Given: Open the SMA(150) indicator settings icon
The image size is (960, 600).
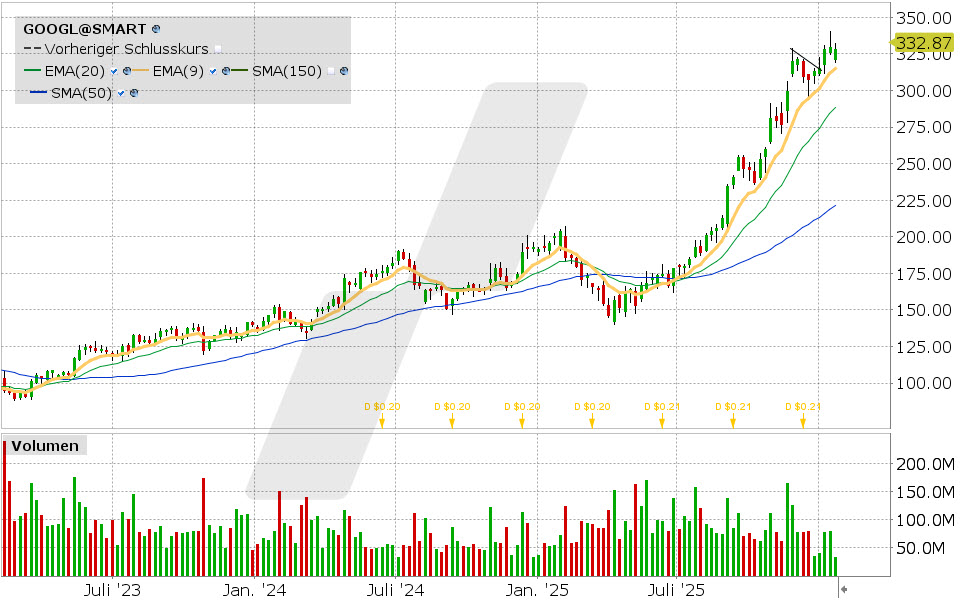Looking at the screenshot, I should tap(344, 71).
